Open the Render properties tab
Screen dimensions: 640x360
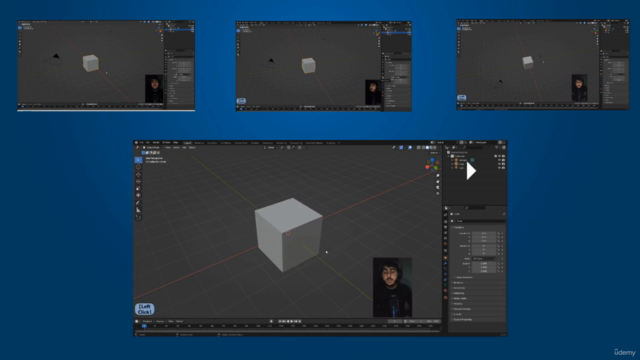point(446,221)
